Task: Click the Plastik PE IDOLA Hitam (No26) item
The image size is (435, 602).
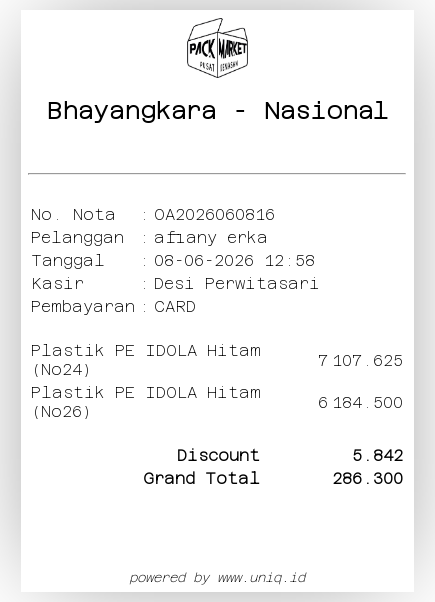Action: point(146,402)
